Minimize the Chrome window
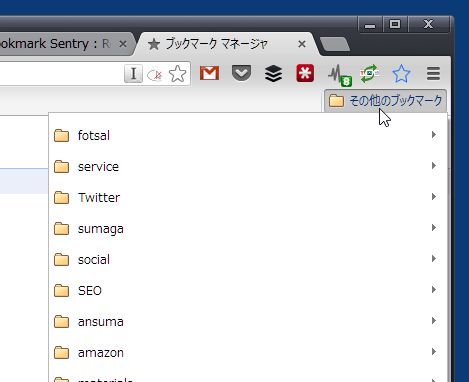This screenshot has height=382, width=469. pyautogui.click(x=370, y=25)
